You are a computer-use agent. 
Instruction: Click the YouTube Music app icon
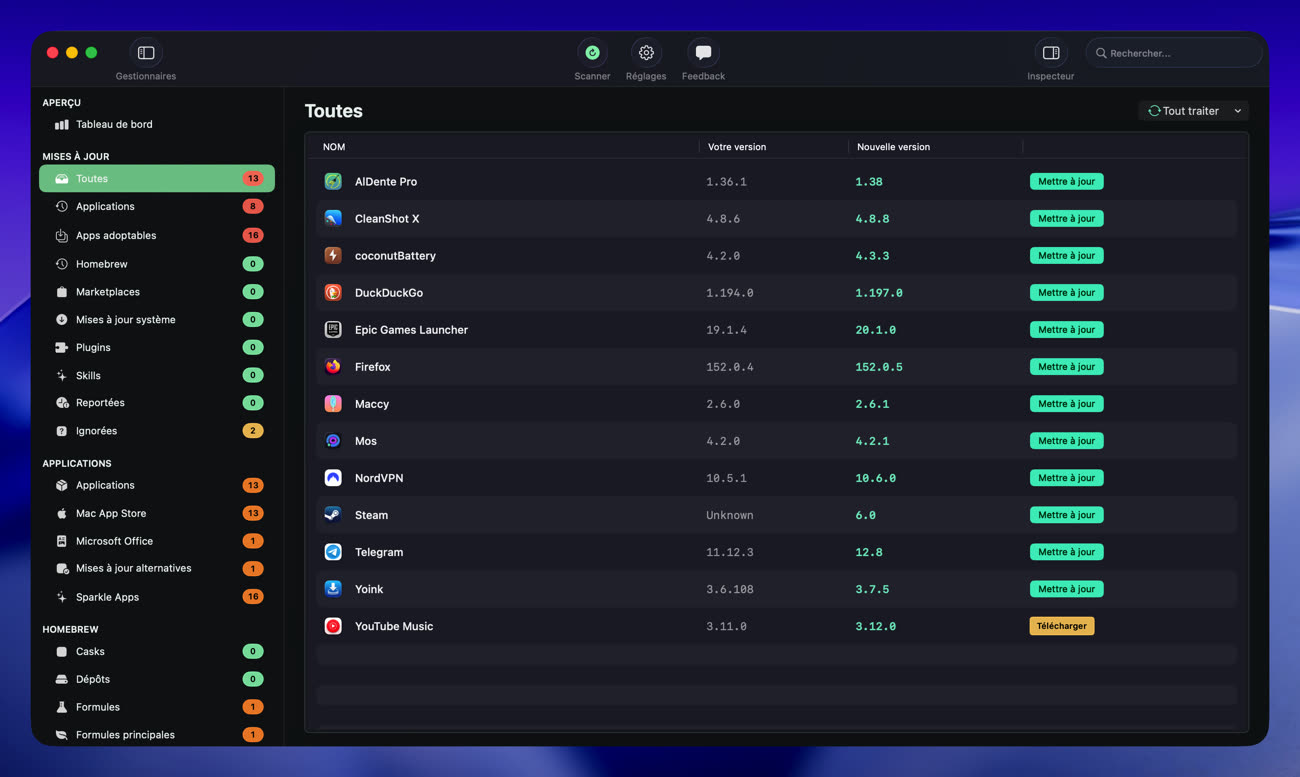(x=333, y=626)
